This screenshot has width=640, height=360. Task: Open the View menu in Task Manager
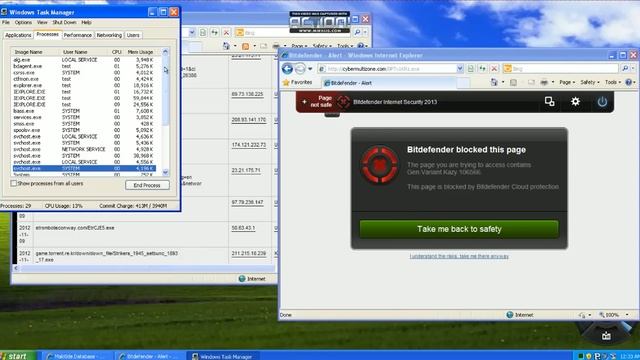pos(42,22)
